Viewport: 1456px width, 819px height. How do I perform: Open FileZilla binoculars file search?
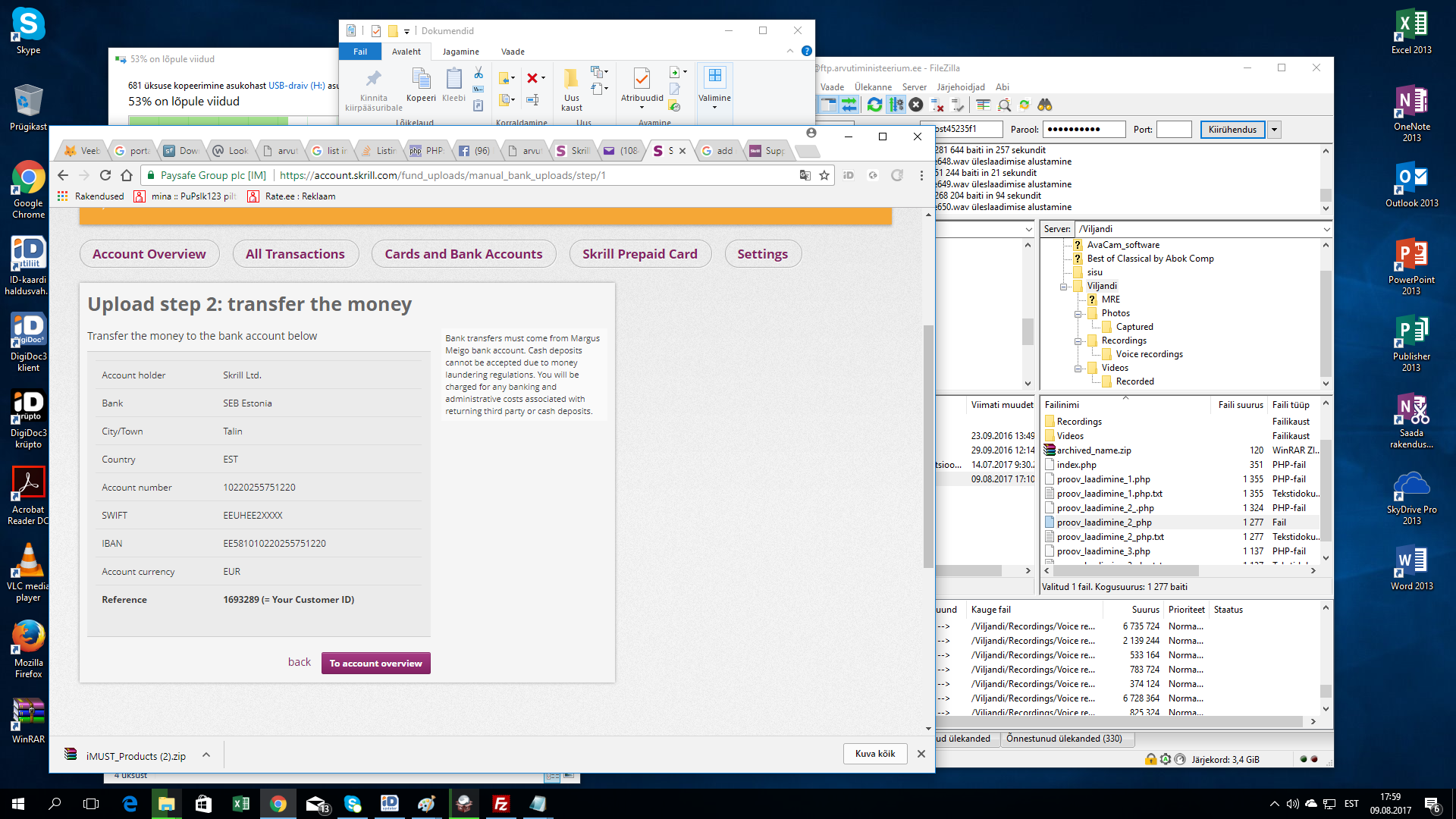coord(1045,105)
